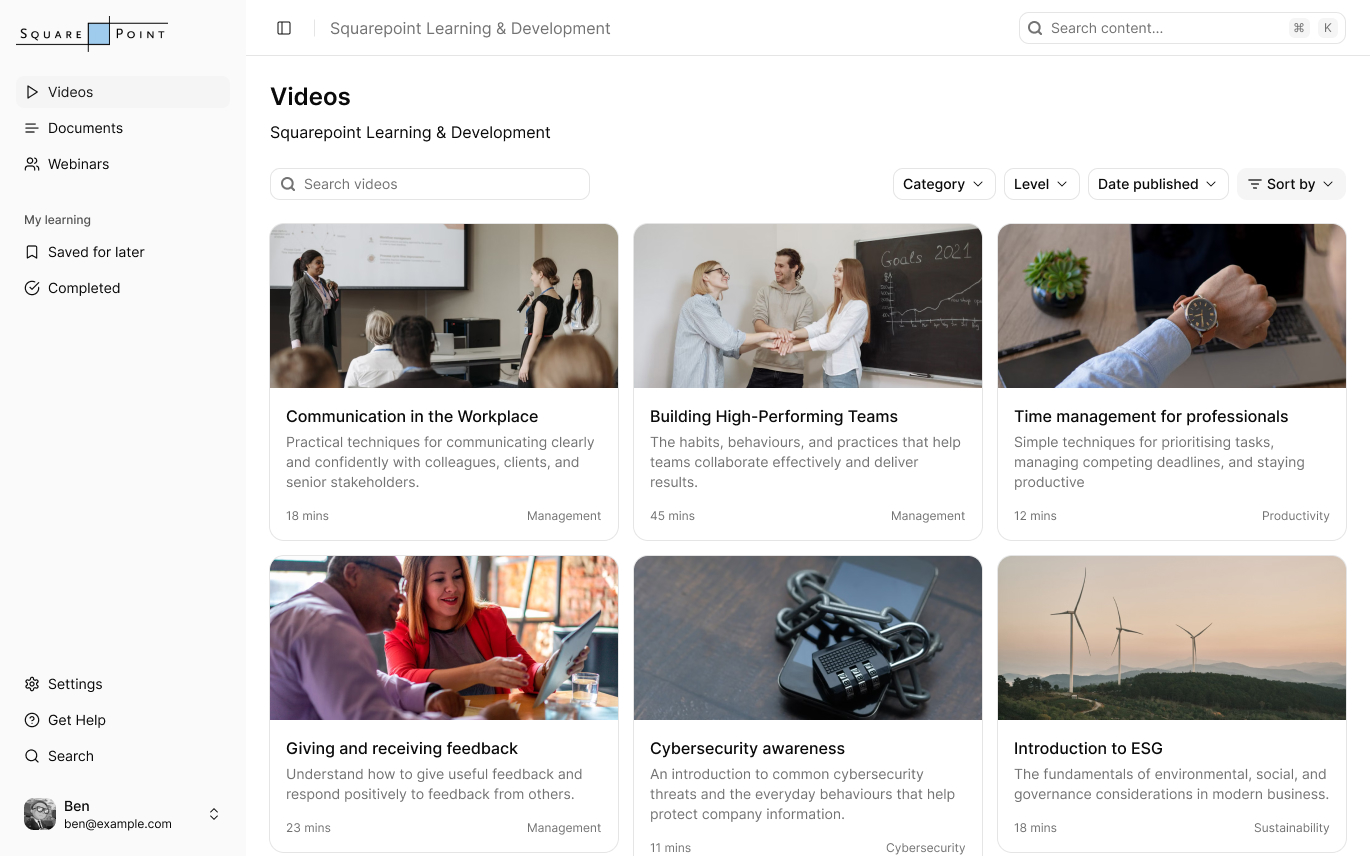The image size is (1370, 856).
Task: Click the K shortcut key badge
Action: click(1327, 28)
